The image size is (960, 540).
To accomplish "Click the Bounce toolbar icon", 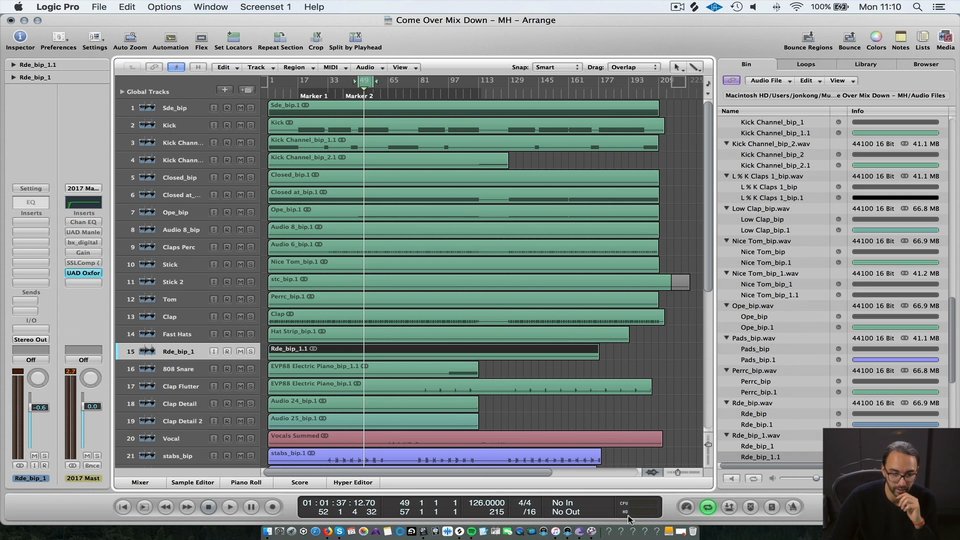I will coord(849,37).
